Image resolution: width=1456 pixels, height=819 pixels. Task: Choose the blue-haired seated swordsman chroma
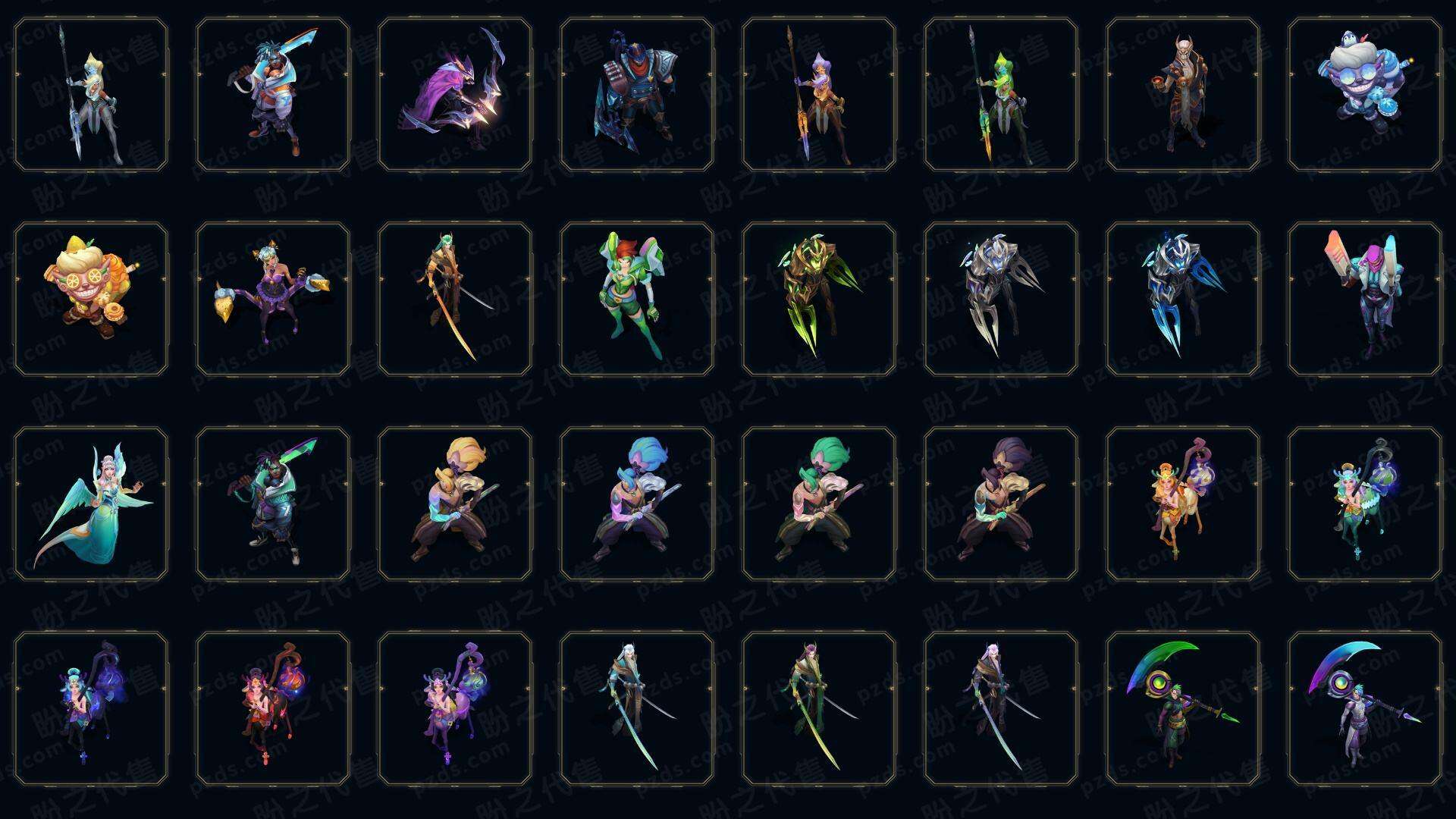click(637, 504)
